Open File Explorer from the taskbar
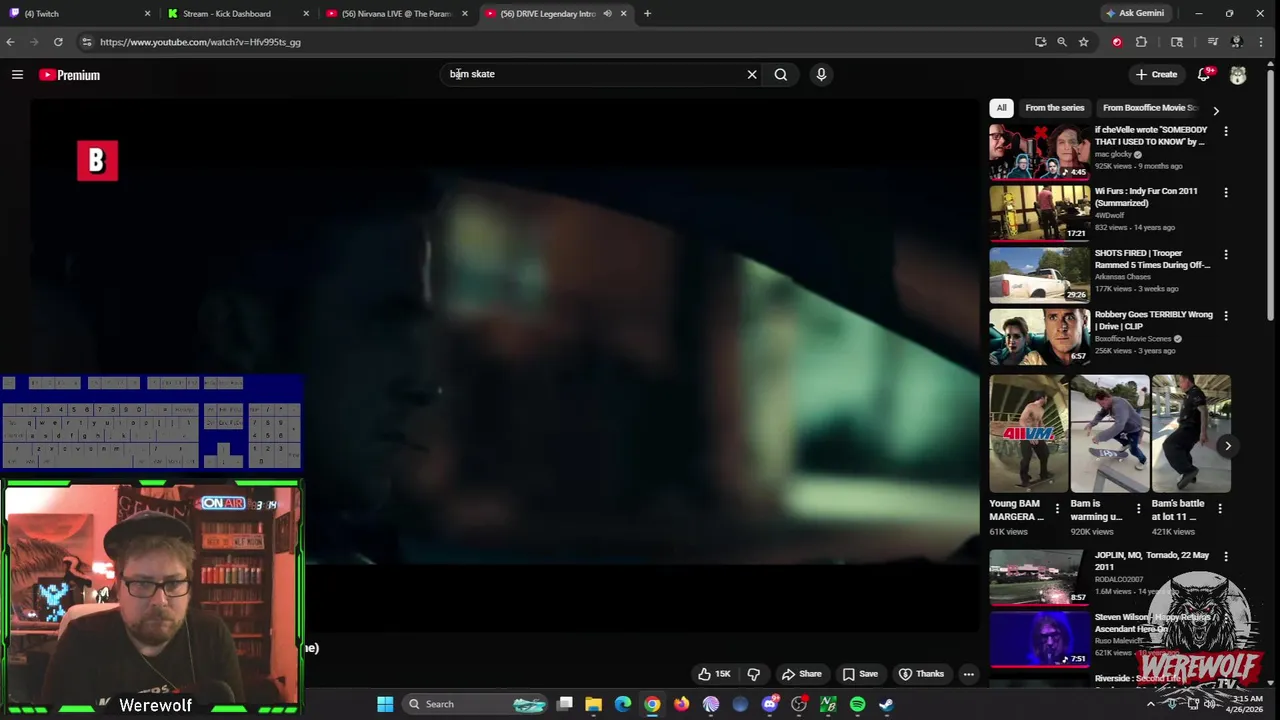1280x720 pixels. 593,704
